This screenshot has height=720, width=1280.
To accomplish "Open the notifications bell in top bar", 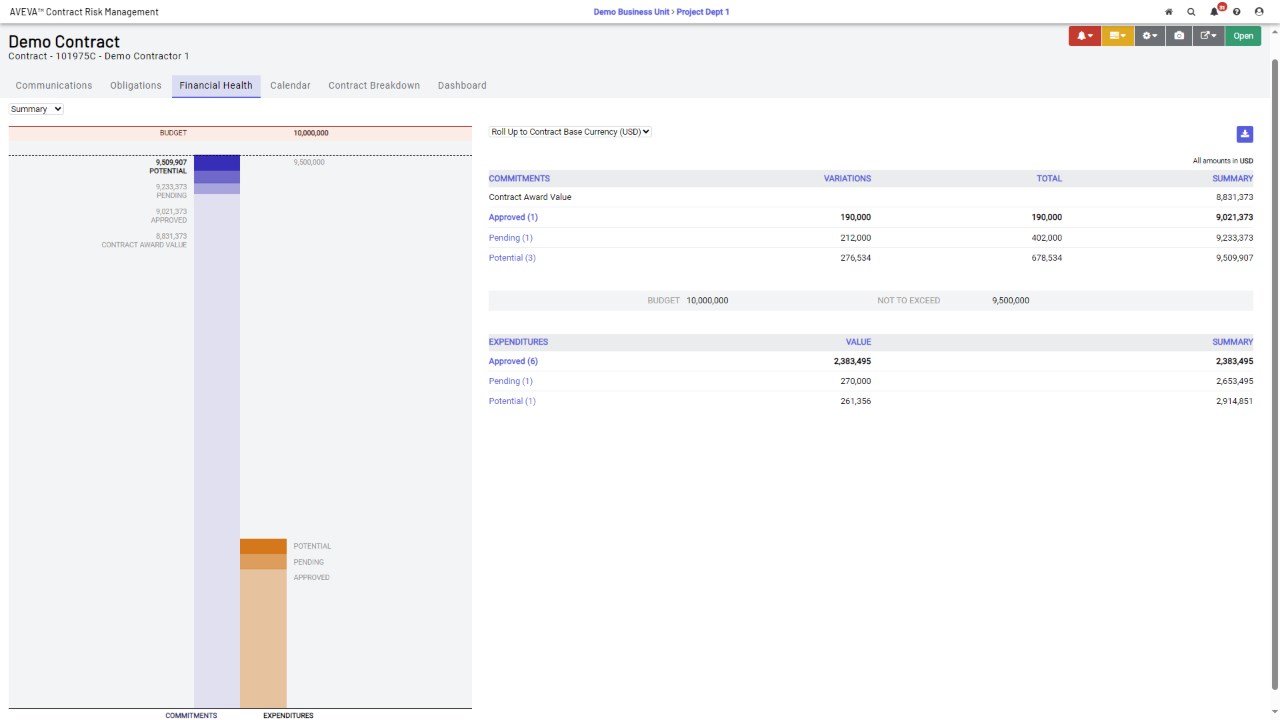I will point(1215,12).
